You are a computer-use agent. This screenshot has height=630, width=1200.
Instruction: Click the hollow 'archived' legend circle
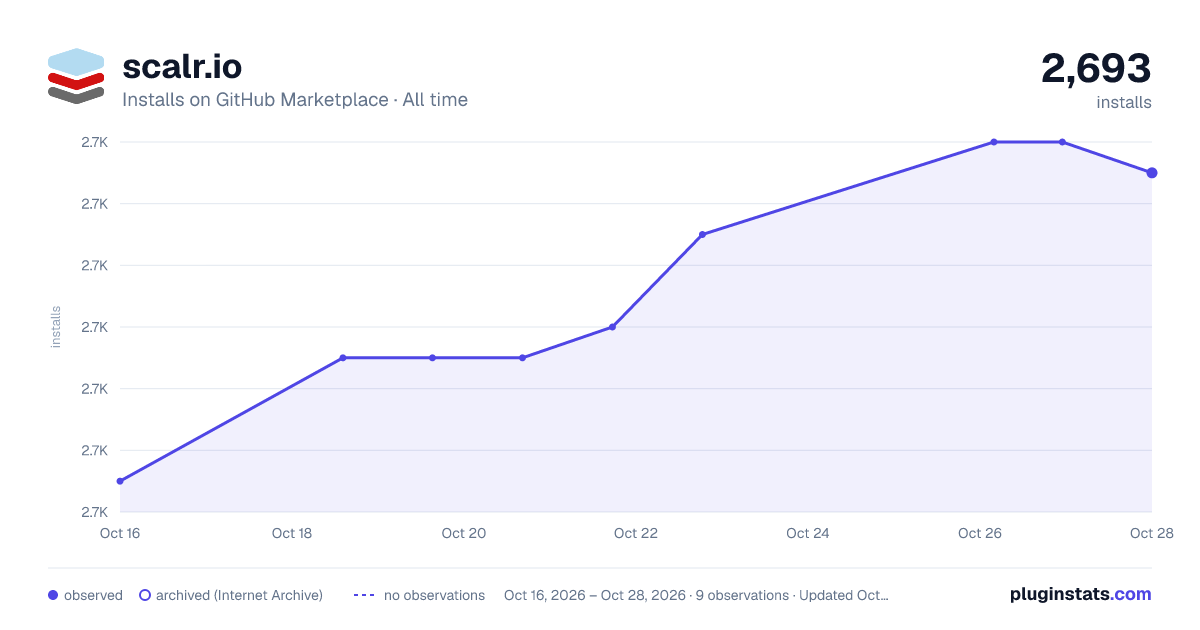pyautogui.click(x=145, y=595)
